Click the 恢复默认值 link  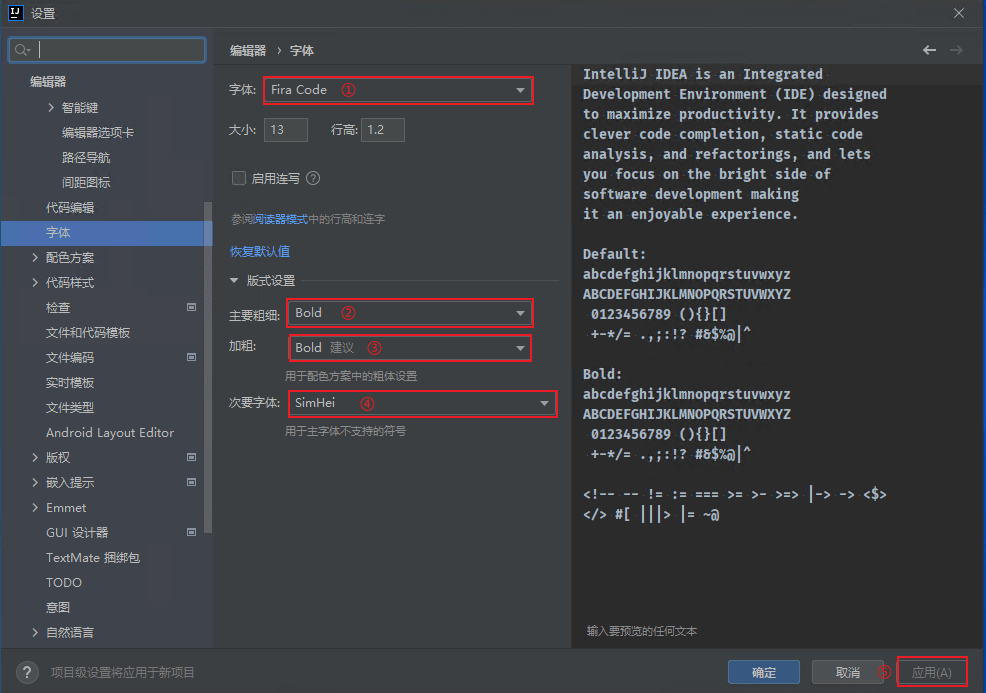tap(260, 252)
